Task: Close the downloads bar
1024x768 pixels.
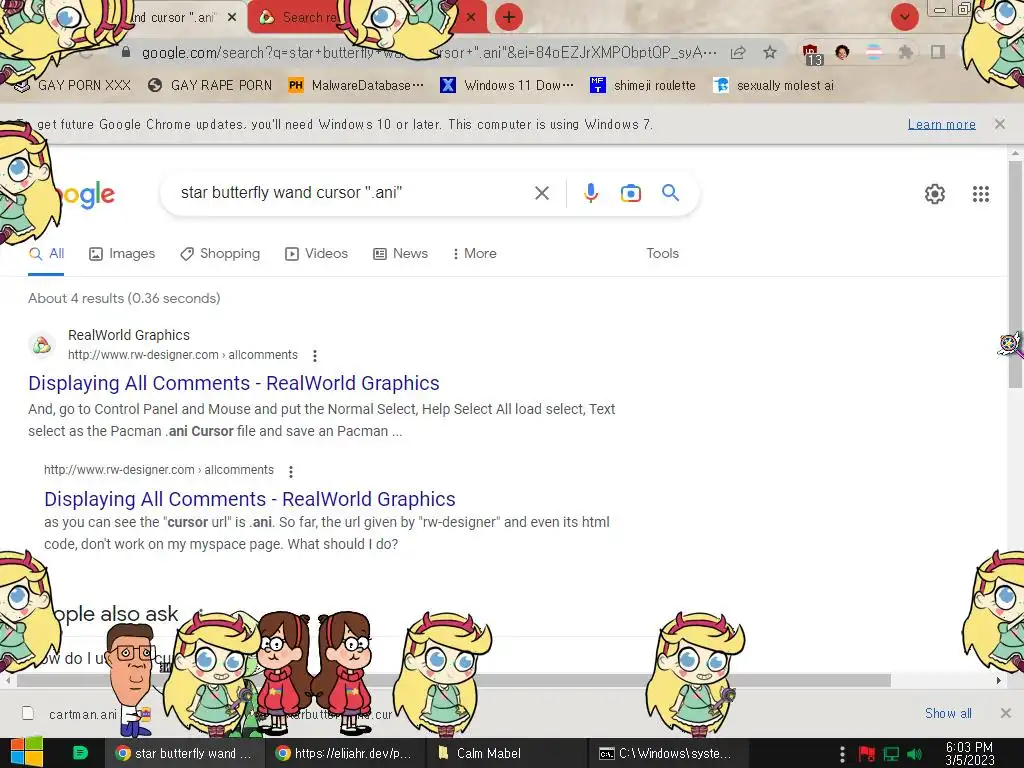Action: (1006, 713)
